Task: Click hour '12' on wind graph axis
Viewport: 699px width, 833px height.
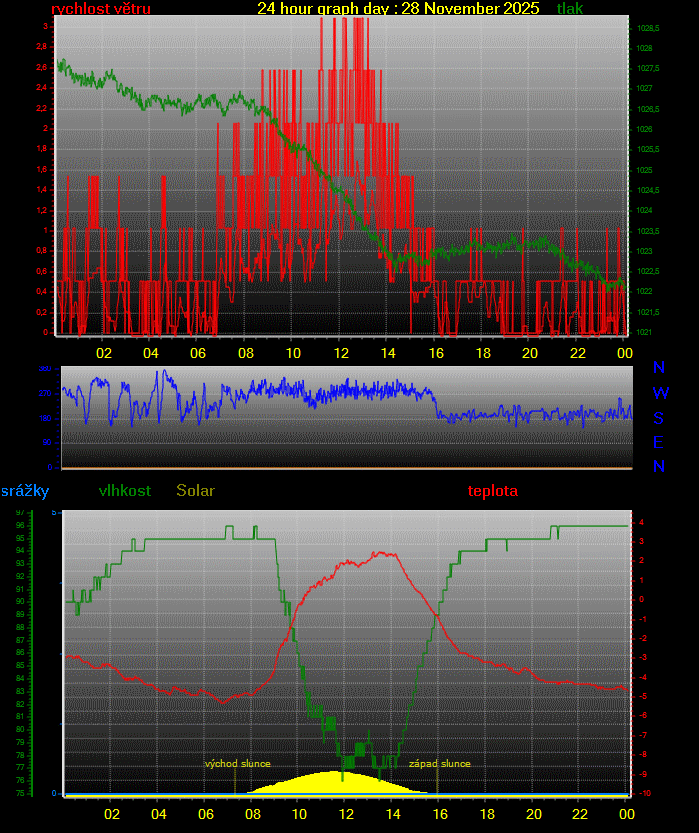Action: [x=341, y=353]
